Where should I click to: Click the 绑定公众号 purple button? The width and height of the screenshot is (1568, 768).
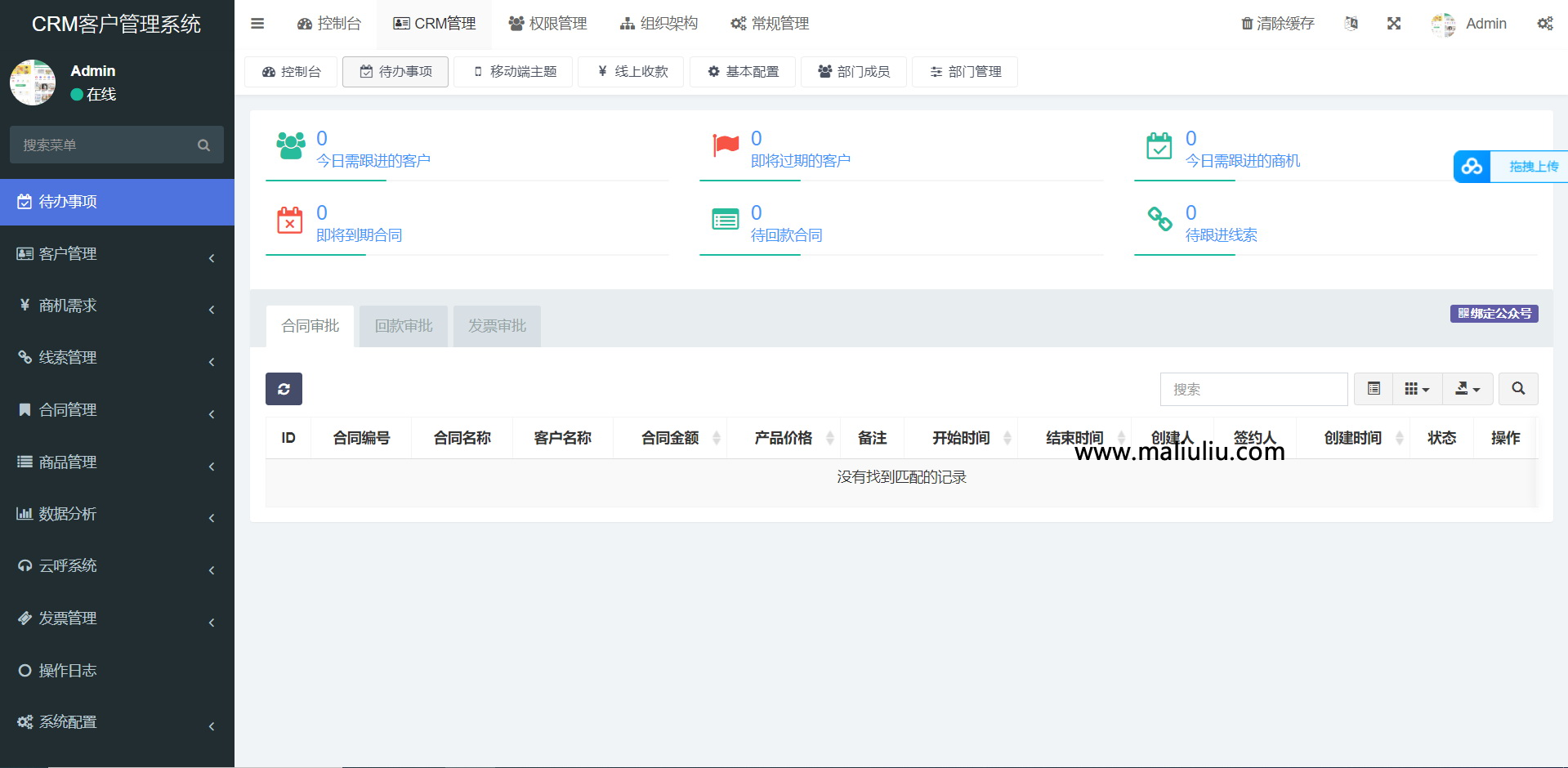click(x=1494, y=314)
